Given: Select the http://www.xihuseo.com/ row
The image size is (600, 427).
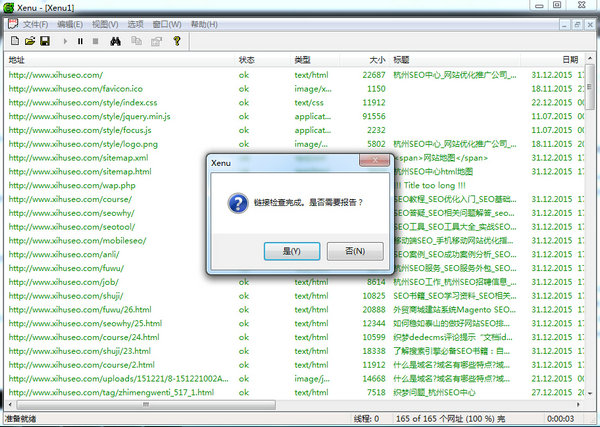Looking at the screenshot, I should pyautogui.click(x=295, y=75).
